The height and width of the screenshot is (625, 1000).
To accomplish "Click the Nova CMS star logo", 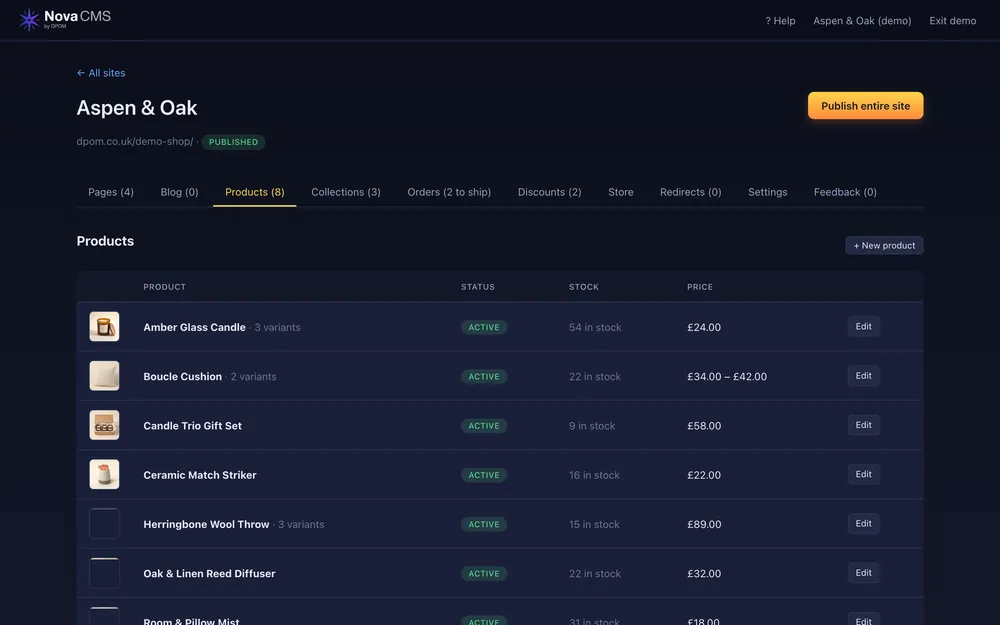I will point(29,20).
